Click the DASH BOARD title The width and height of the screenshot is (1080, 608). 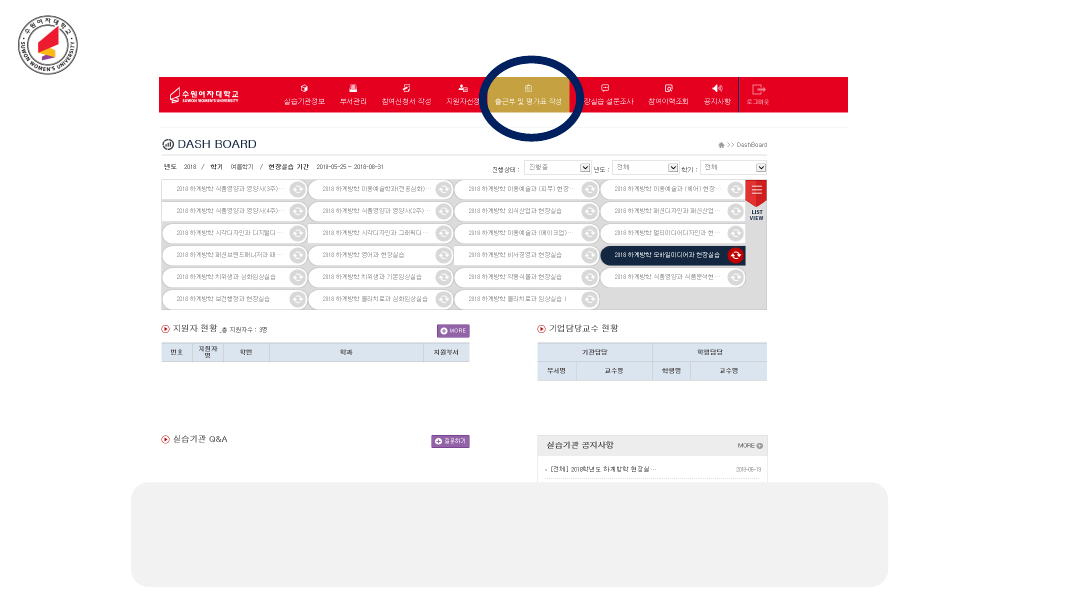click(x=216, y=144)
